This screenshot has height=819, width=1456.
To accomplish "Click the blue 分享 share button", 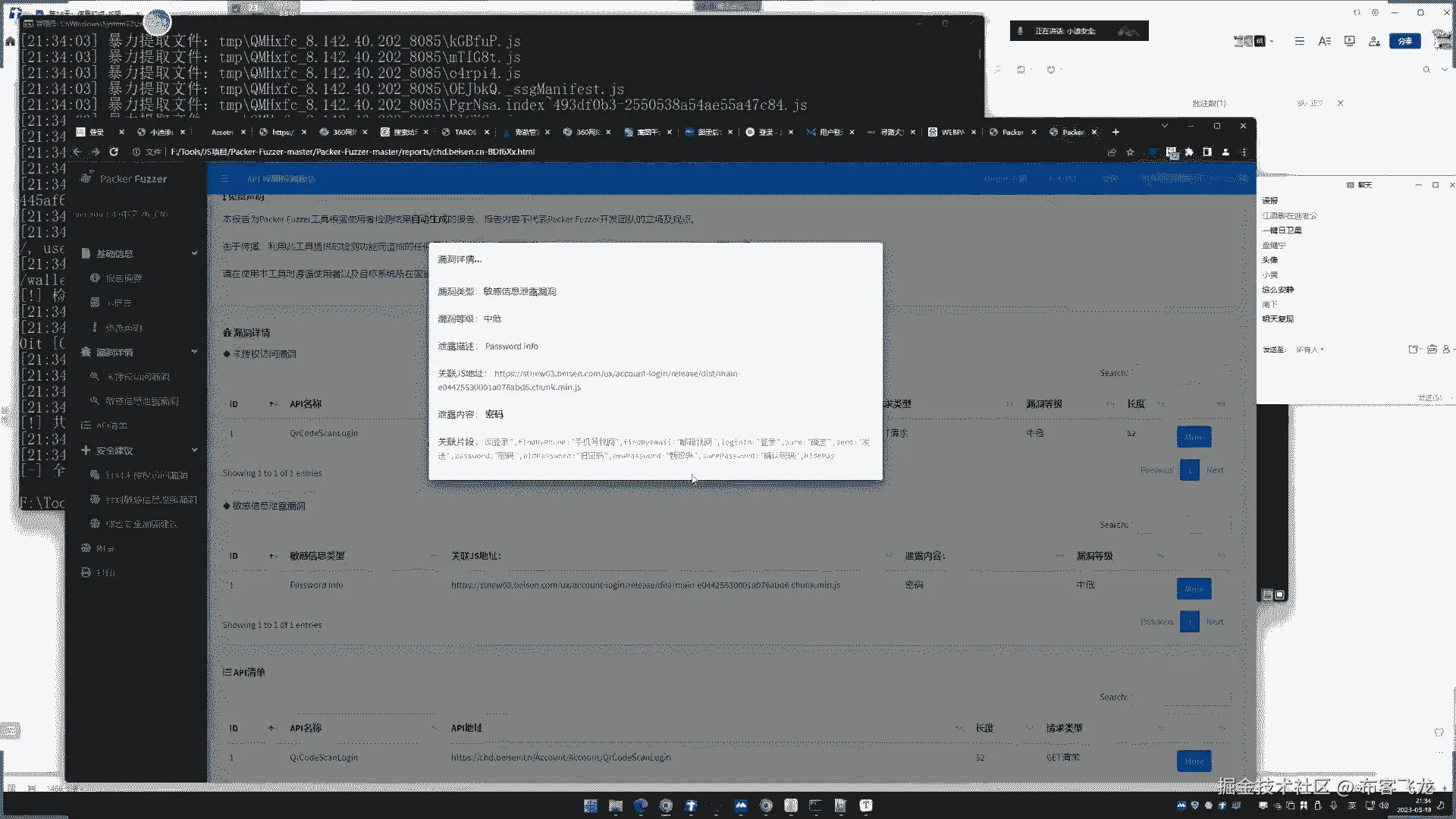I will 1404,41.
